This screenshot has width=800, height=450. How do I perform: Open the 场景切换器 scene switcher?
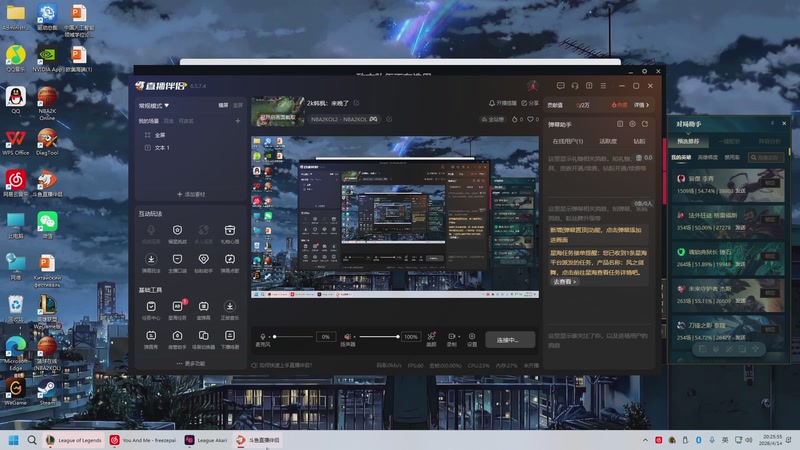(204, 339)
